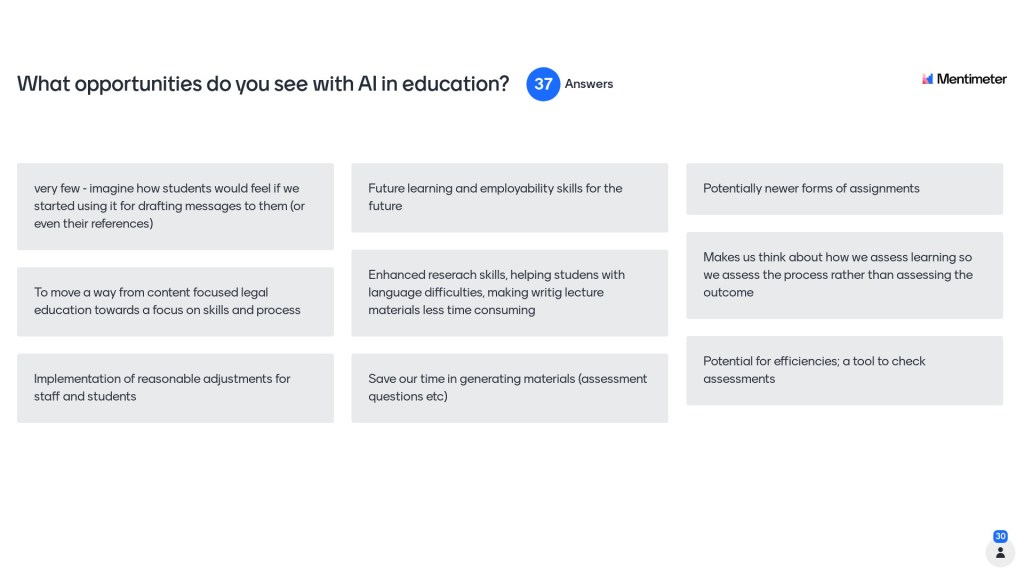Open the "content focused legal education" answer
This screenshot has width=1024, height=576.
click(x=175, y=301)
